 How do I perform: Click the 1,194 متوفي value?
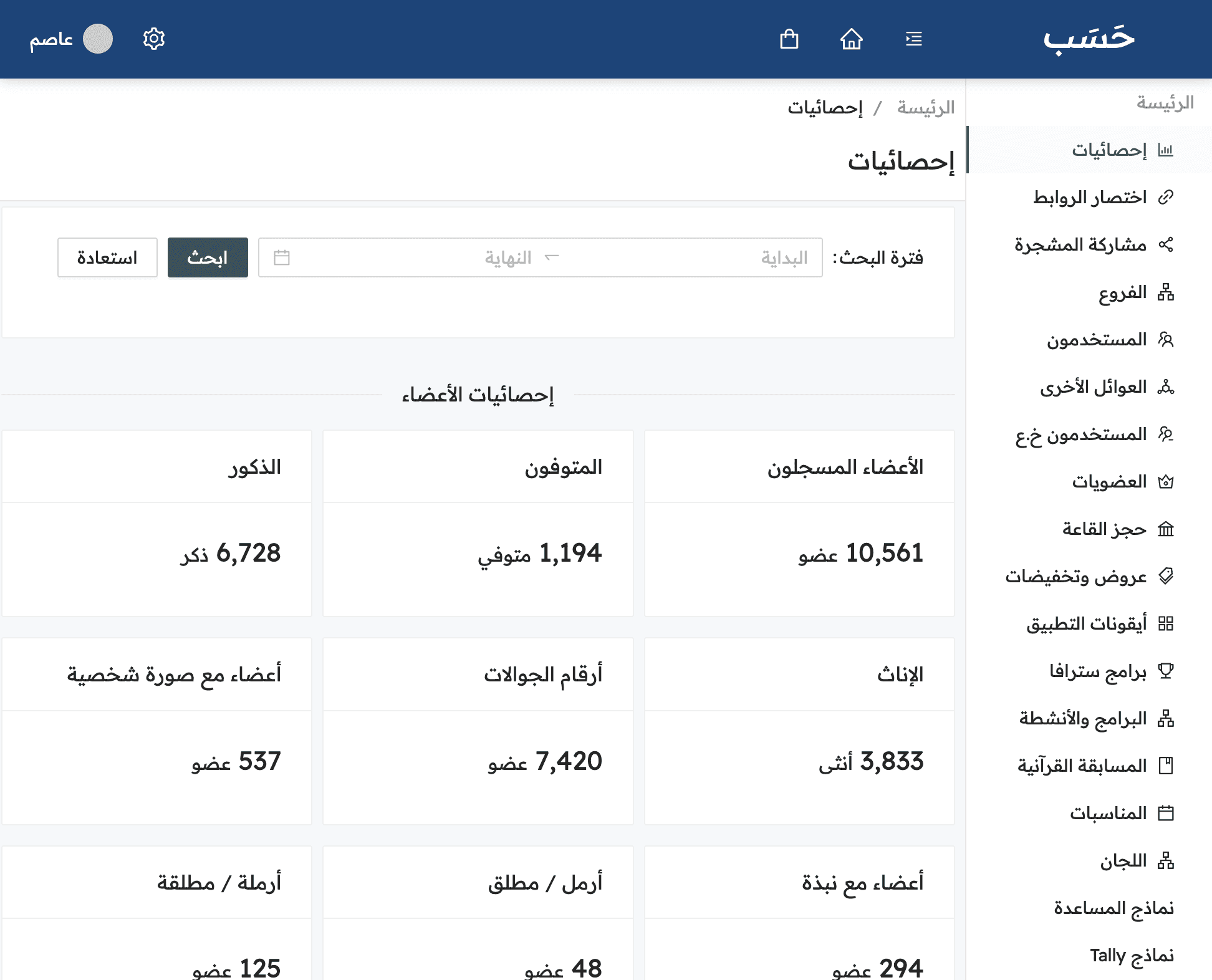point(540,554)
